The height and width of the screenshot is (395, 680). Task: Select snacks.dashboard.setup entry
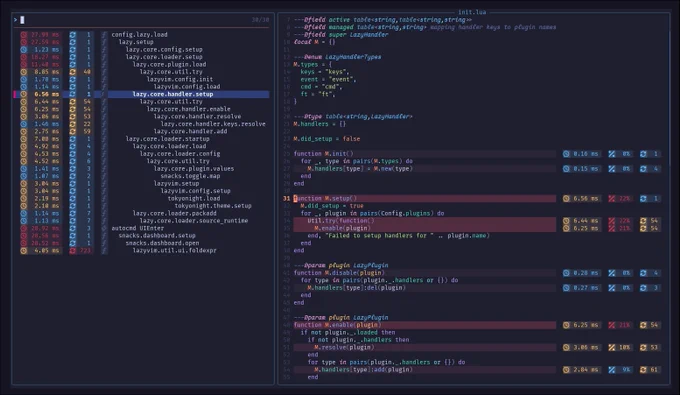pos(157,235)
